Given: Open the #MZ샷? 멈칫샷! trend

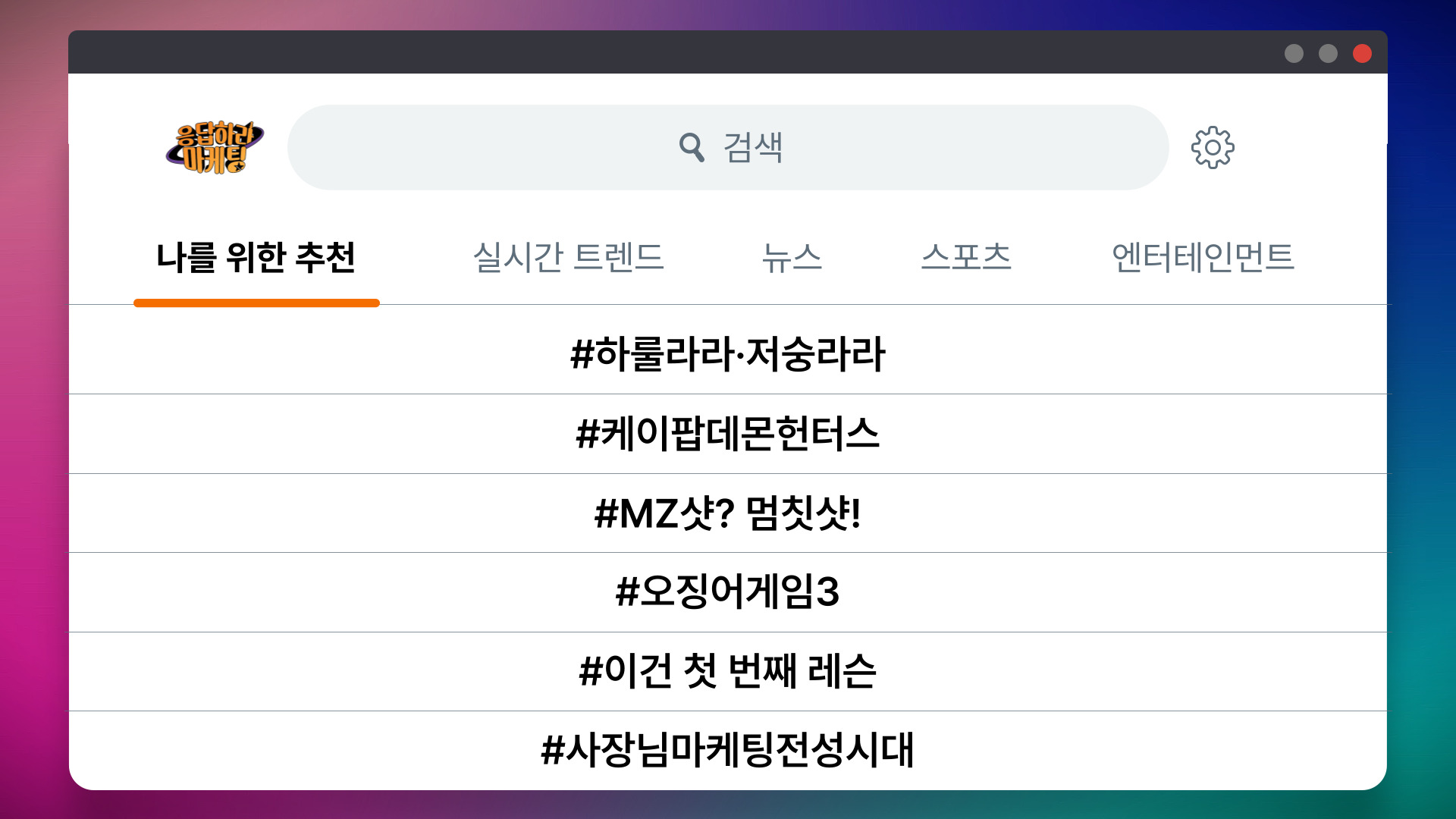Looking at the screenshot, I should point(728,513).
